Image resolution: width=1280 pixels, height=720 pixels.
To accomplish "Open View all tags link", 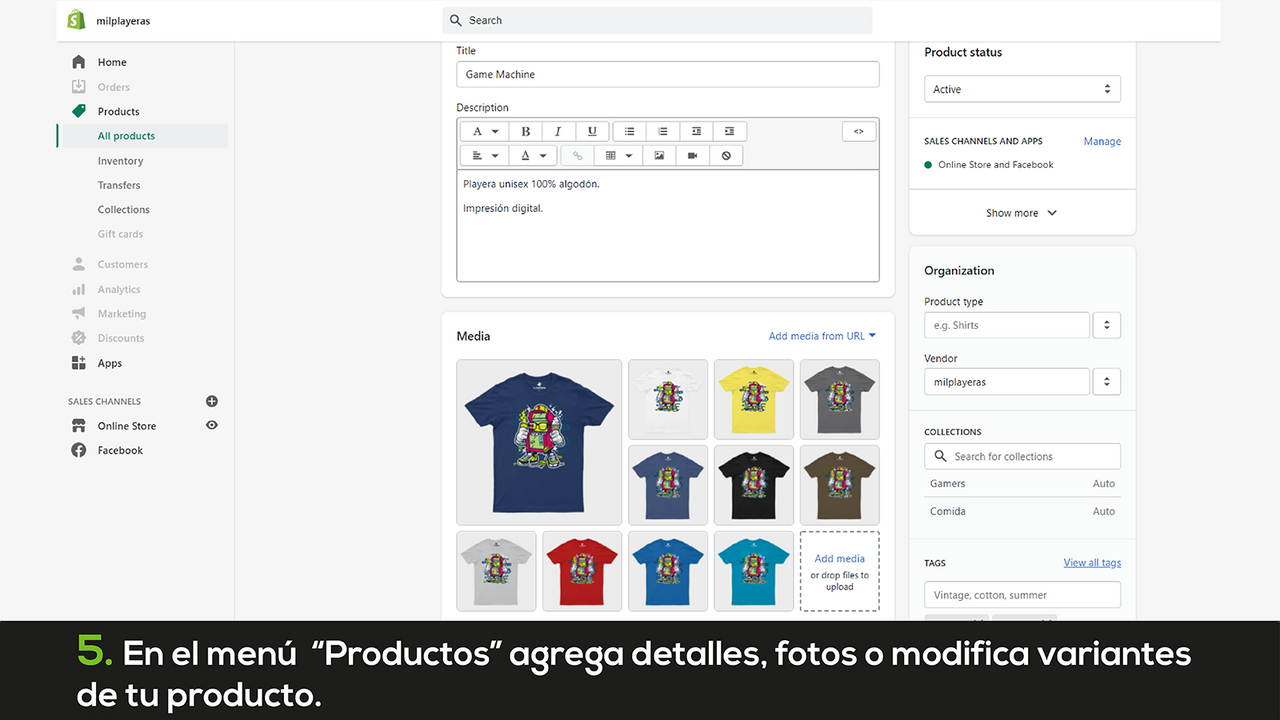I will (1091, 562).
